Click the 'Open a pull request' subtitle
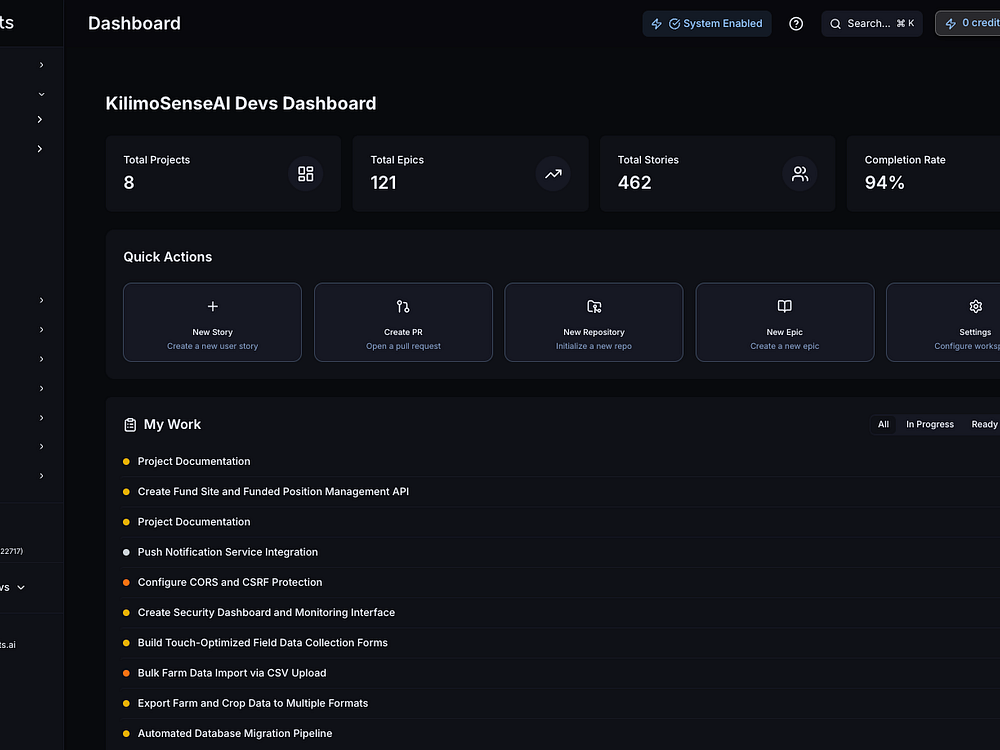1000x750 pixels. click(x=403, y=346)
